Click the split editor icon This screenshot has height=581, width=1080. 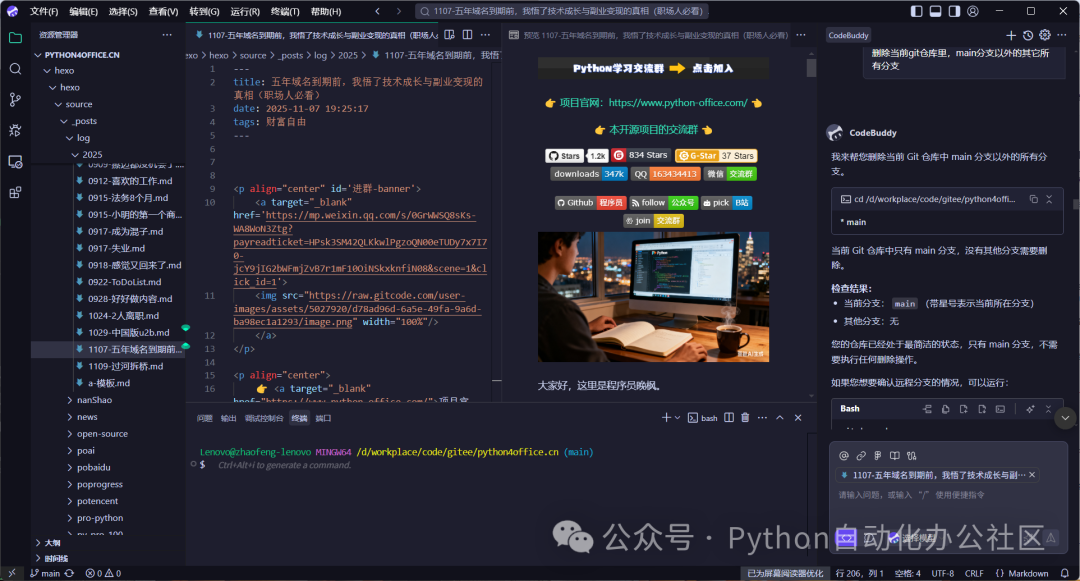(x=467, y=34)
